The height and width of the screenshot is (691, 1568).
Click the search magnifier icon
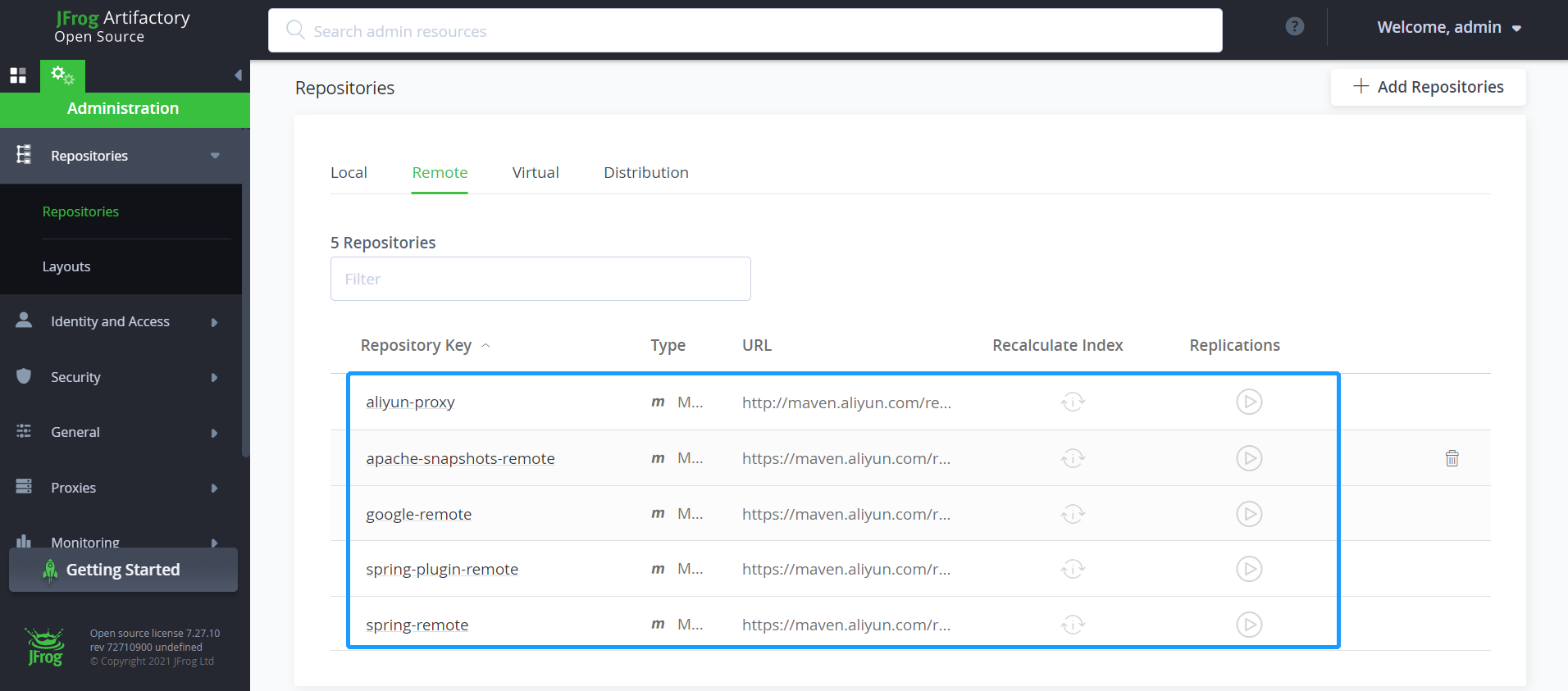coord(295,30)
